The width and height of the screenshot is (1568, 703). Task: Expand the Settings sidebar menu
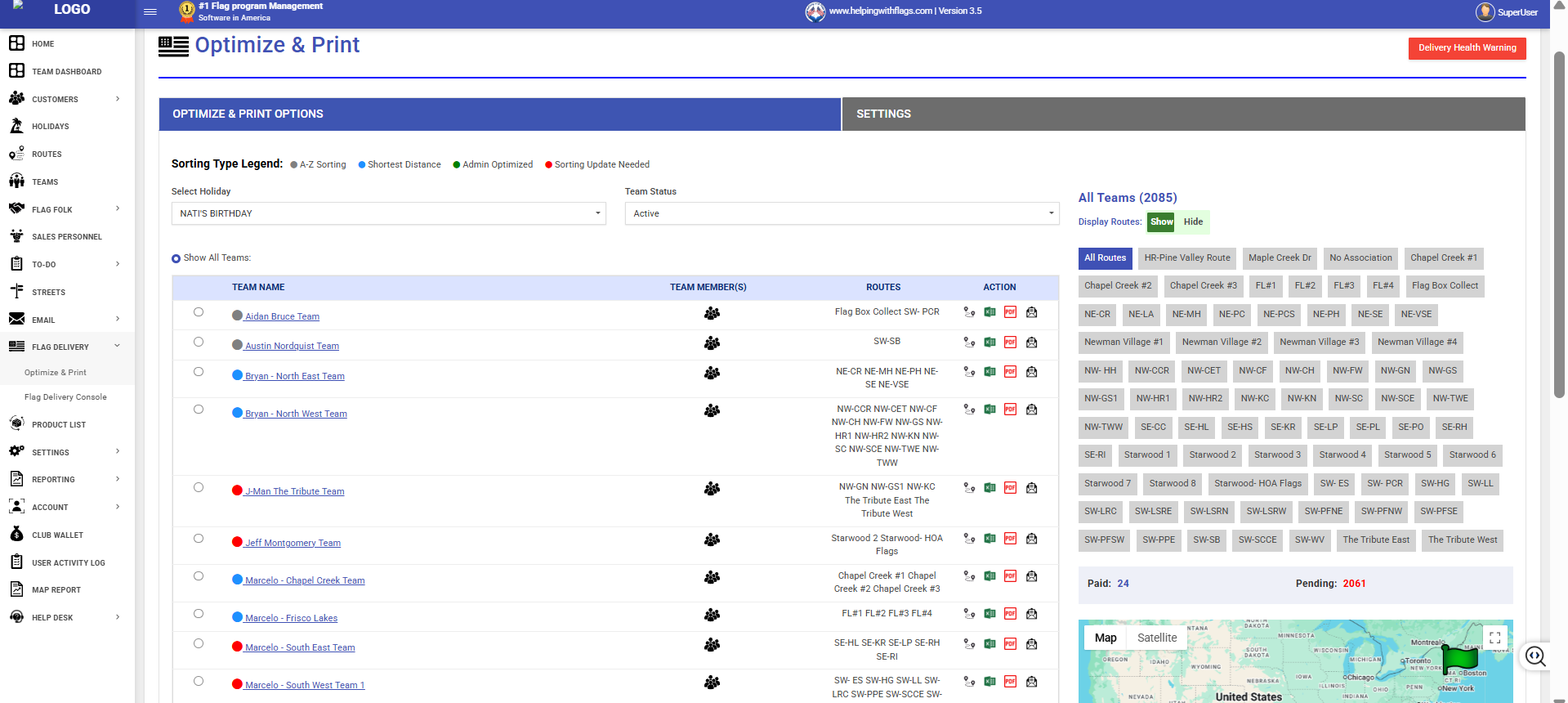pos(67,452)
